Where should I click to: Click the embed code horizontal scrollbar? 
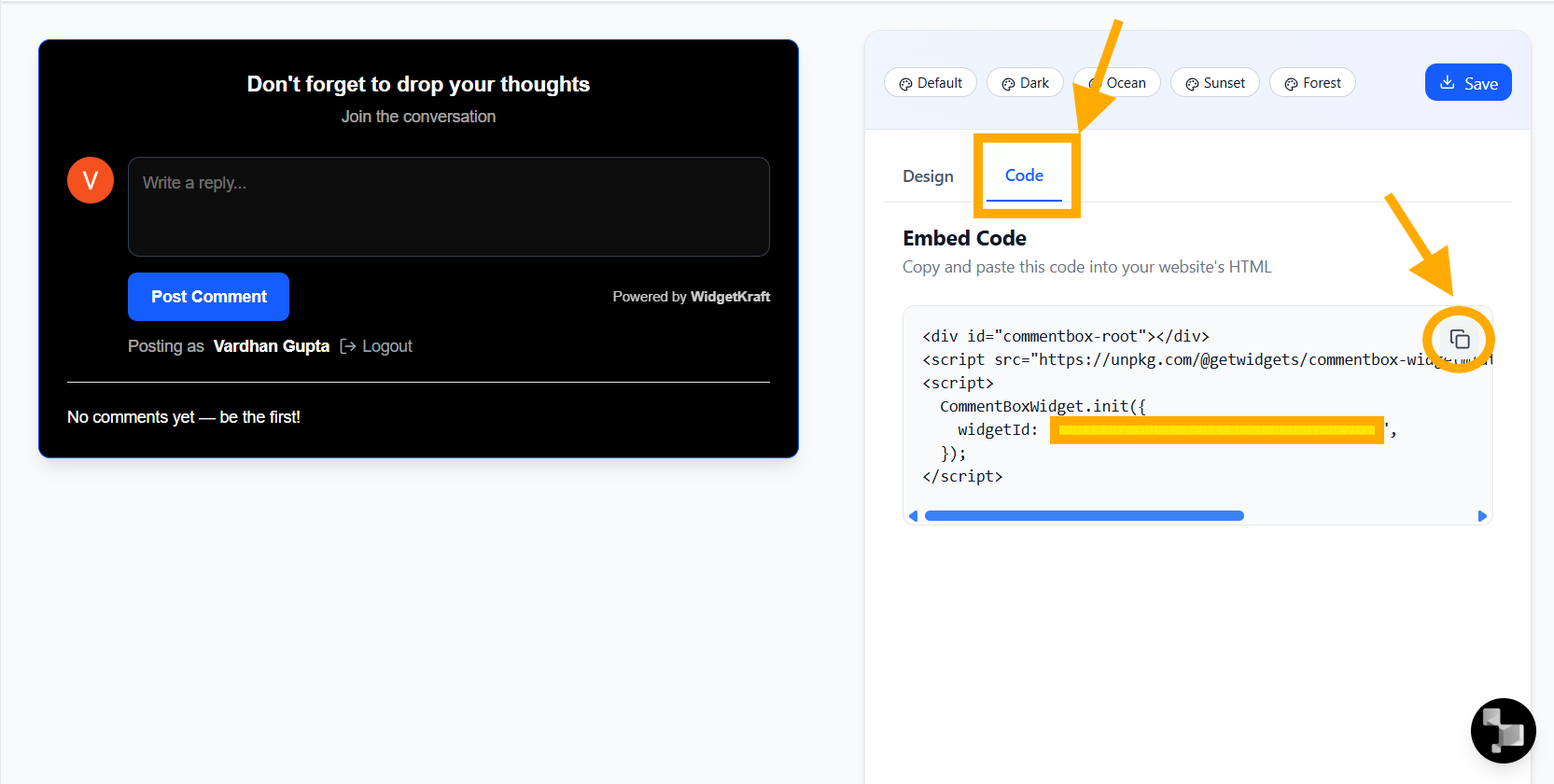pyautogui.click(x=1084, y=516)
